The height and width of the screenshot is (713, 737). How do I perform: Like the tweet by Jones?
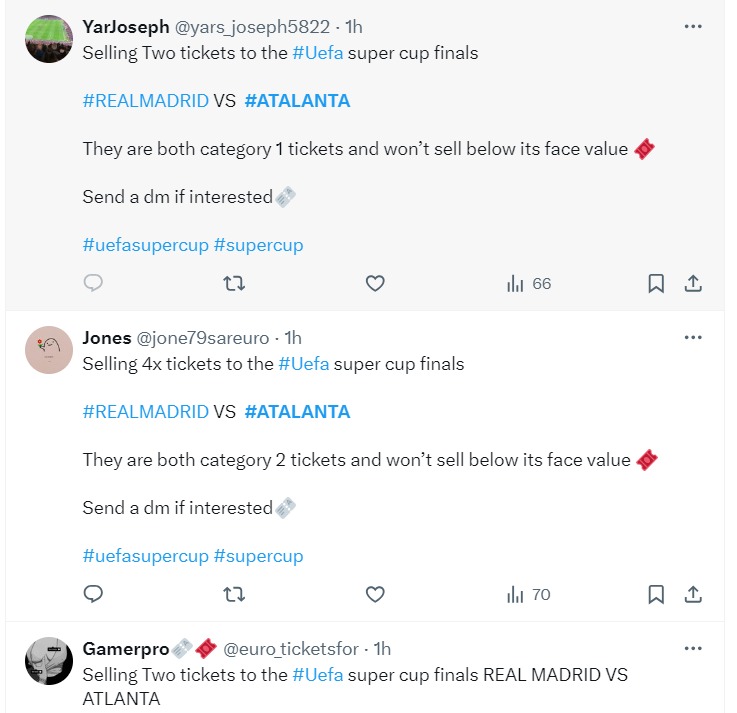[375, 595]
